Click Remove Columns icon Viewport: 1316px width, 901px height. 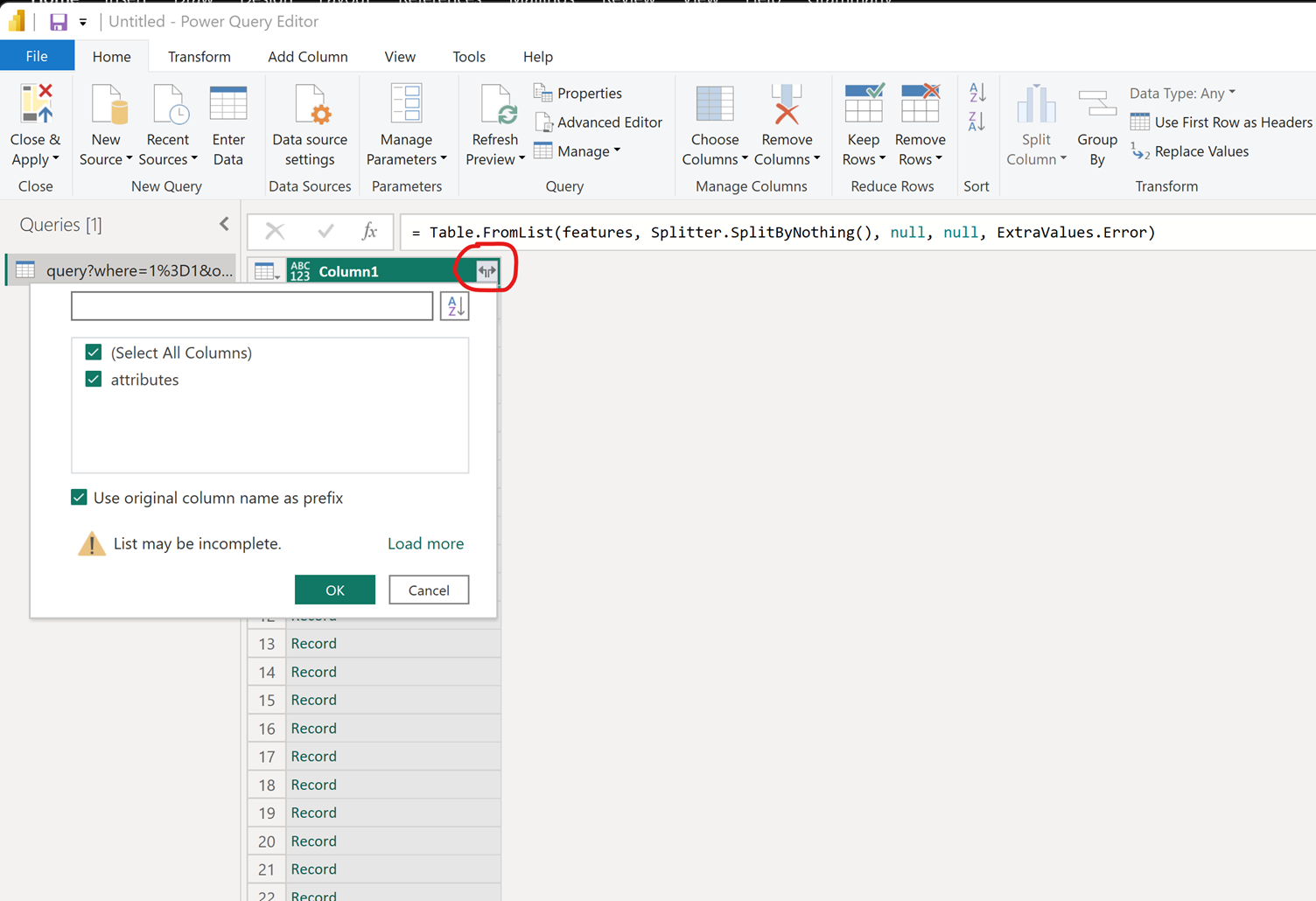tap(787, 105)
